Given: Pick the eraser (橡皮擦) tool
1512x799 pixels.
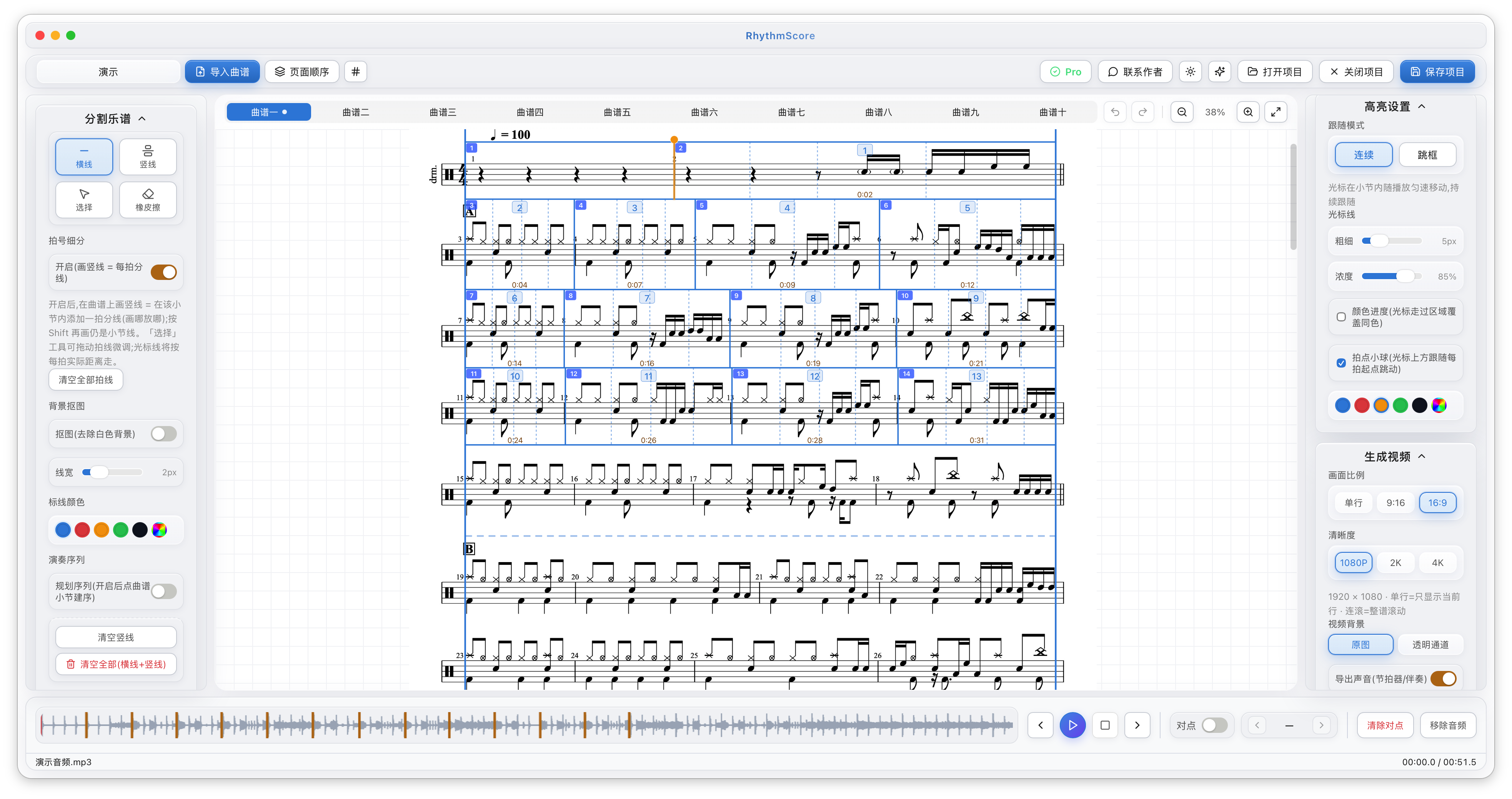Looking at the screenshot, I should [148, 200].
